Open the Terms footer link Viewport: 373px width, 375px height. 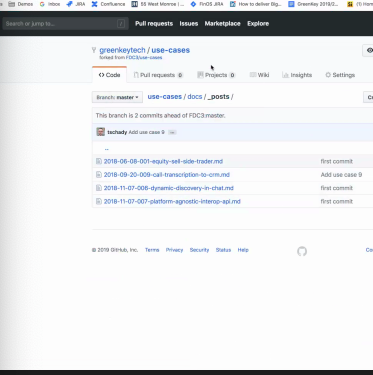coord(152,250)
